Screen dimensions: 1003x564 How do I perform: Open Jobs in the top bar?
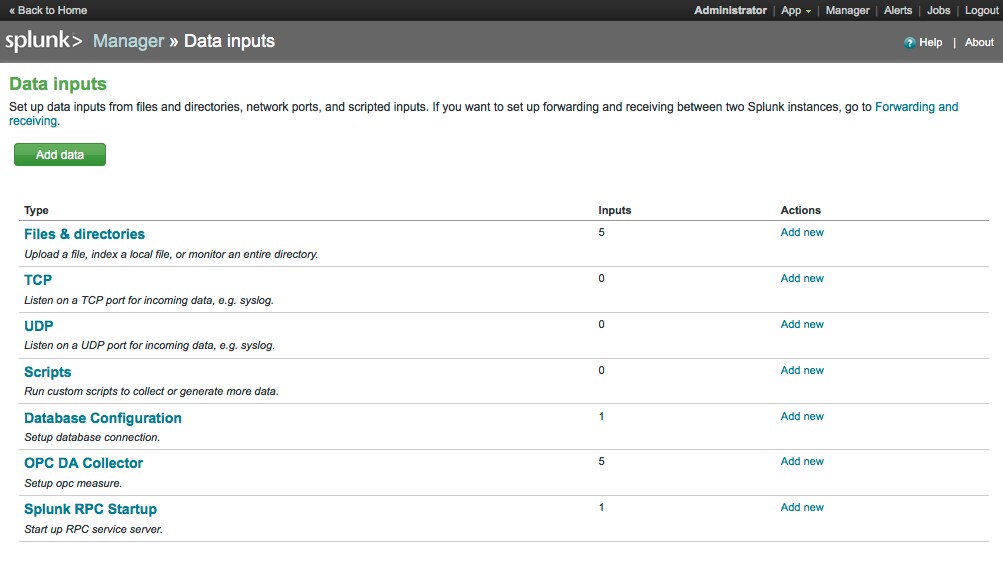click(x=938, y=10)
